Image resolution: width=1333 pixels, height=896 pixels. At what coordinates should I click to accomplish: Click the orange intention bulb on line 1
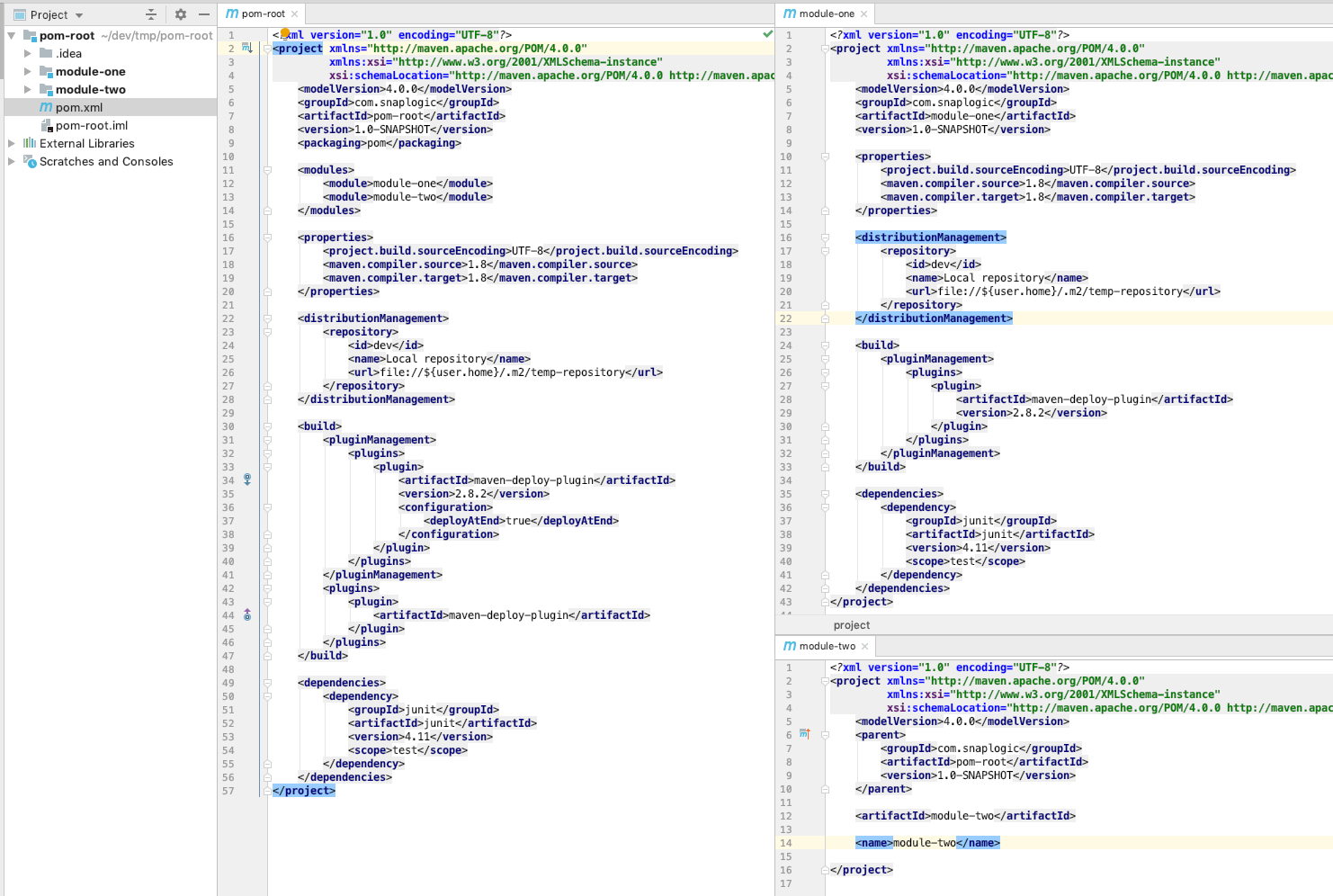284,33
